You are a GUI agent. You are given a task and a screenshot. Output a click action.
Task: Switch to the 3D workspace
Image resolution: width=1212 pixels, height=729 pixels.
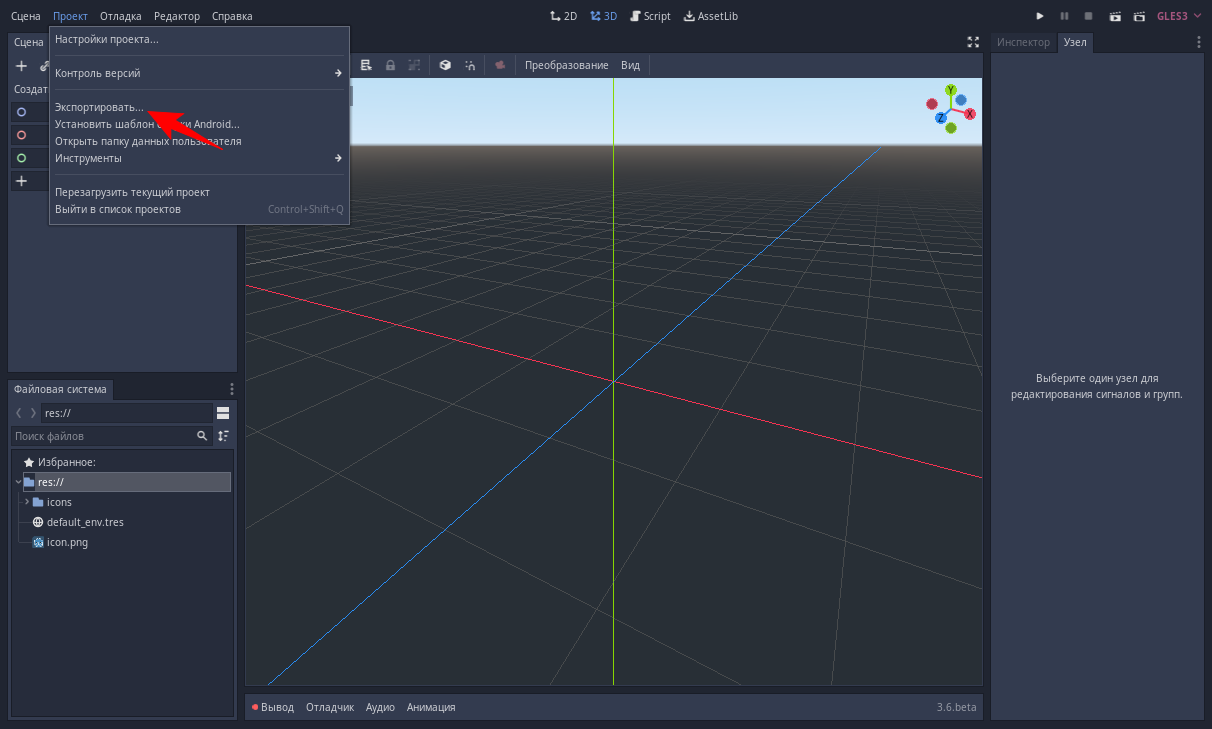pos(603,16)
